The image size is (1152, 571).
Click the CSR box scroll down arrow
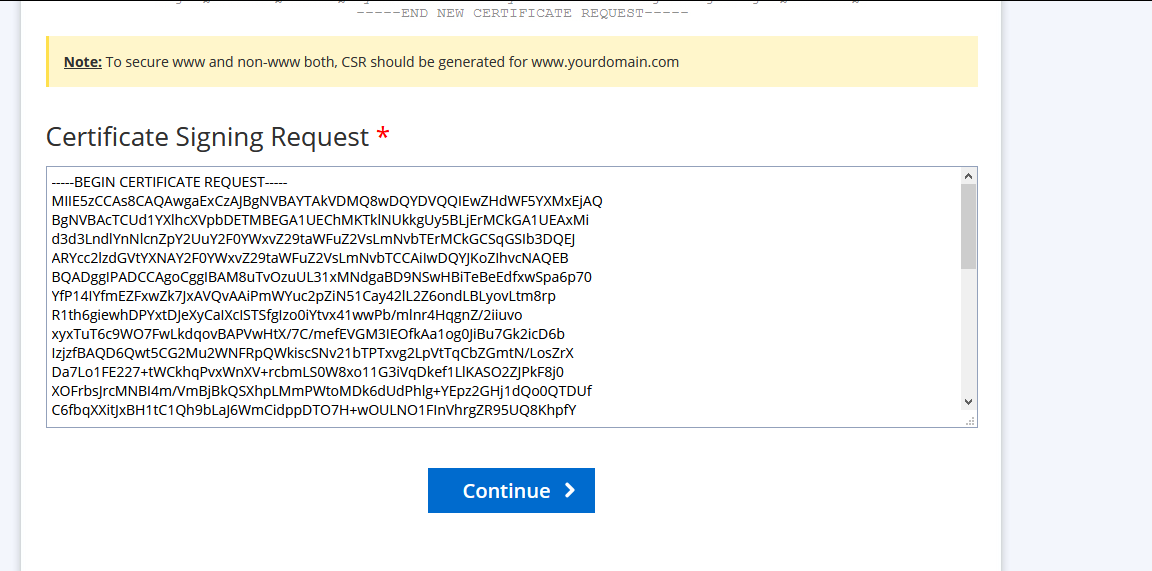968,401
